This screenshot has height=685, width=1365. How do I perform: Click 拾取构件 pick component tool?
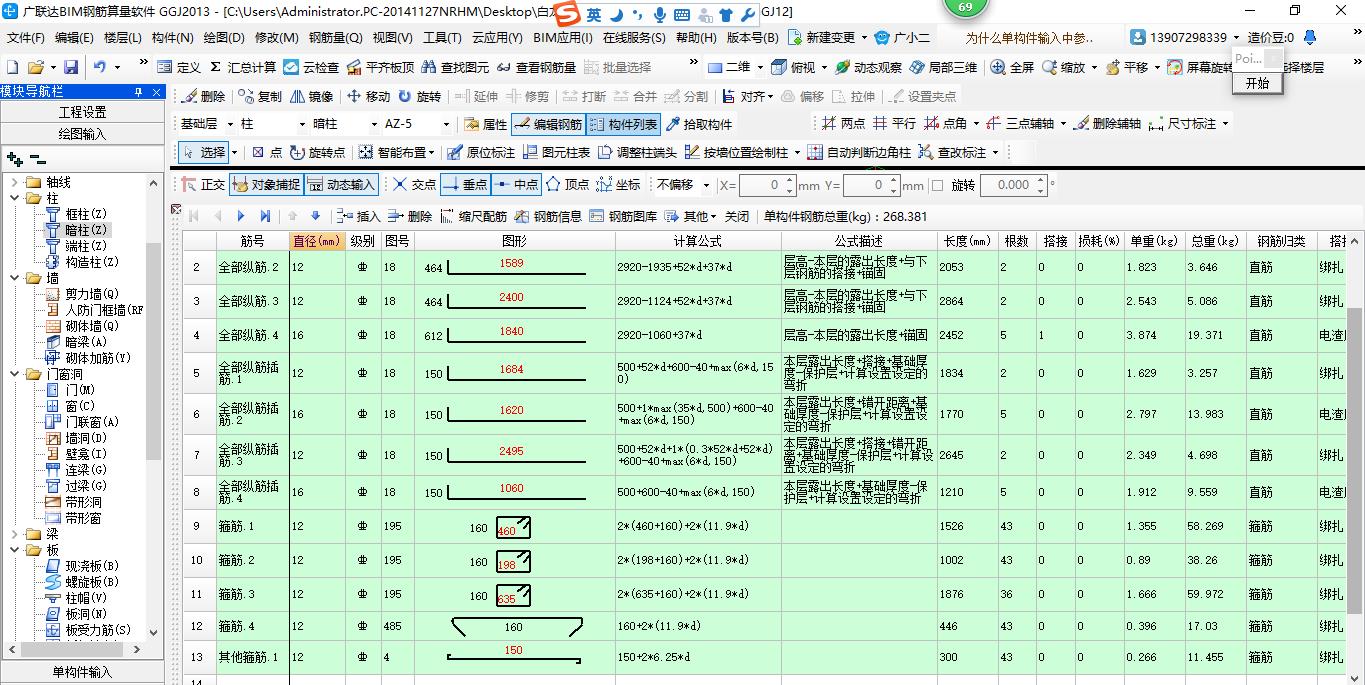pos(698,124)
